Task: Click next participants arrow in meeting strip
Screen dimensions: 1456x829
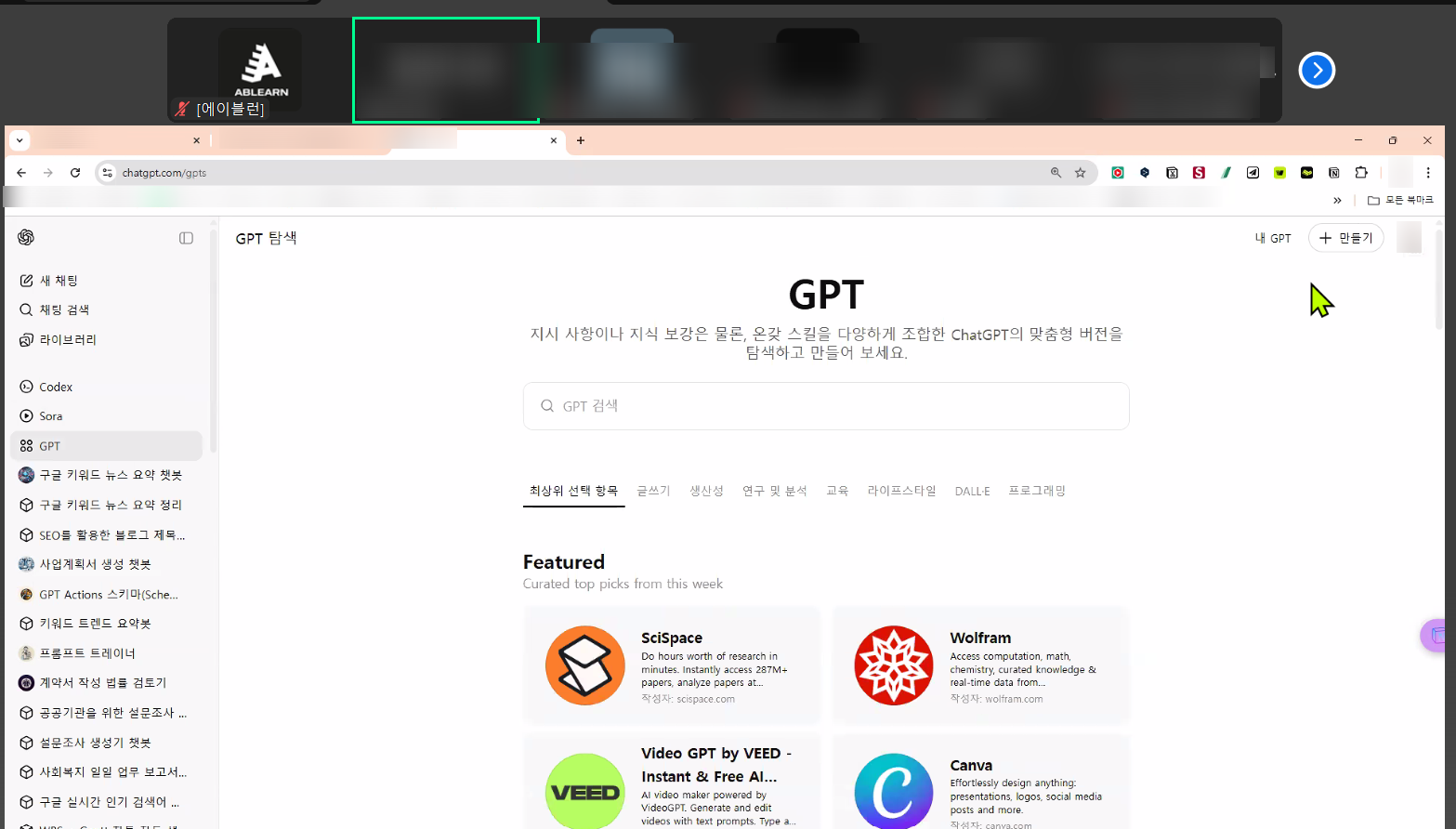Action: click(1317, 70)
